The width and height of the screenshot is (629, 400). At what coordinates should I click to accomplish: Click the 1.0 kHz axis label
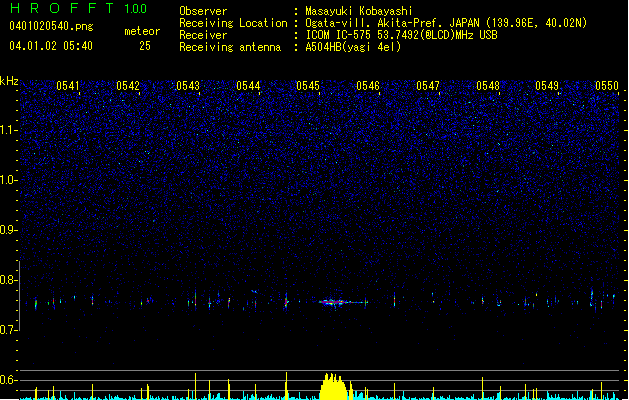tap(8, 180)
